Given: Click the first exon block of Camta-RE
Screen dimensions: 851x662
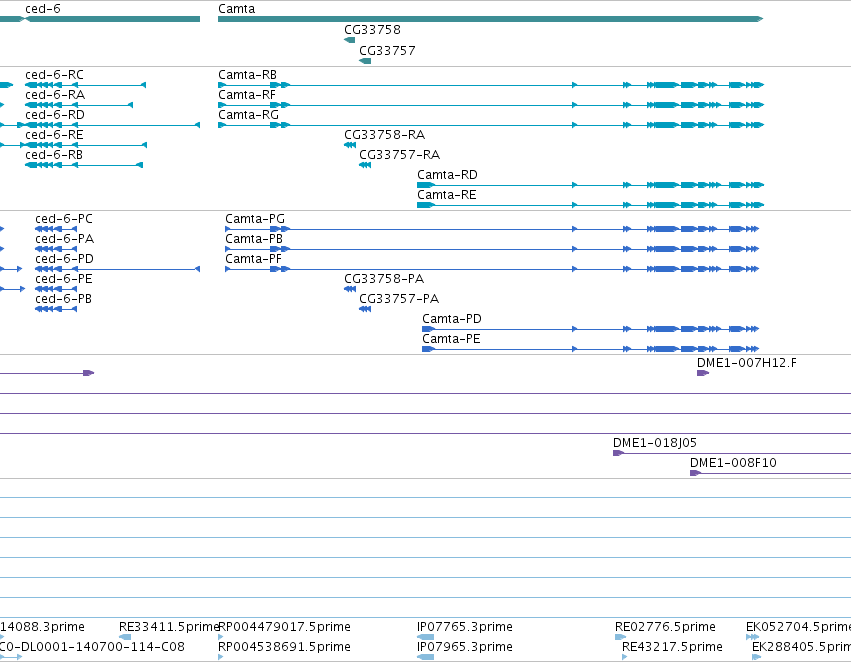Looking at the screenshot, I should pyautogui.click(x=426, y=205).
